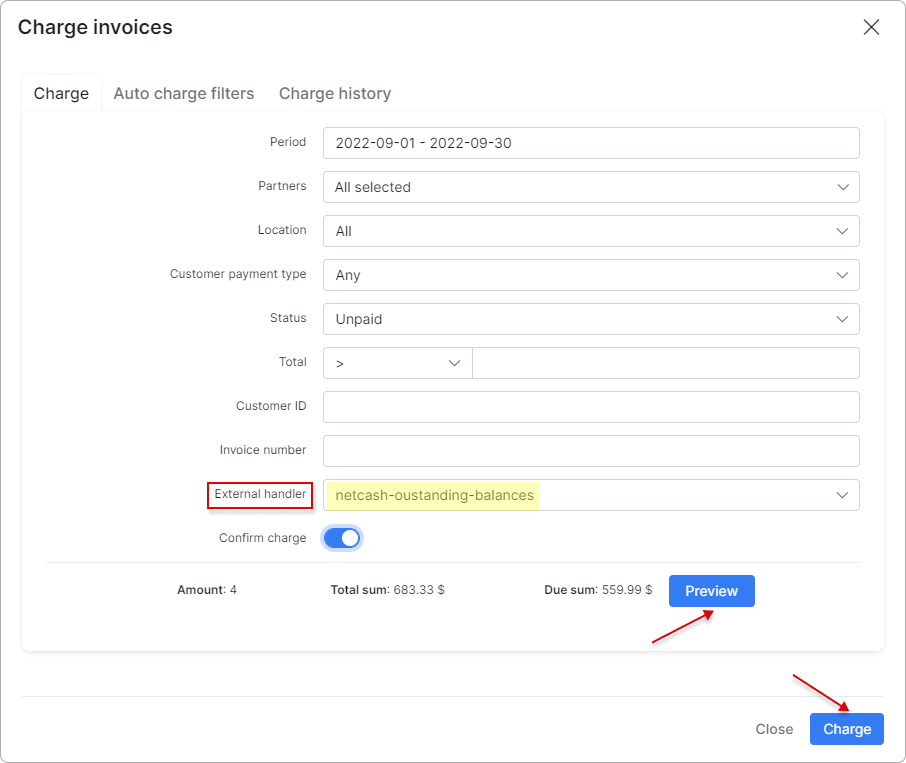The image size is (906, 763).
Task: Open the Charge history tab
Action: (x=335, y=93)
